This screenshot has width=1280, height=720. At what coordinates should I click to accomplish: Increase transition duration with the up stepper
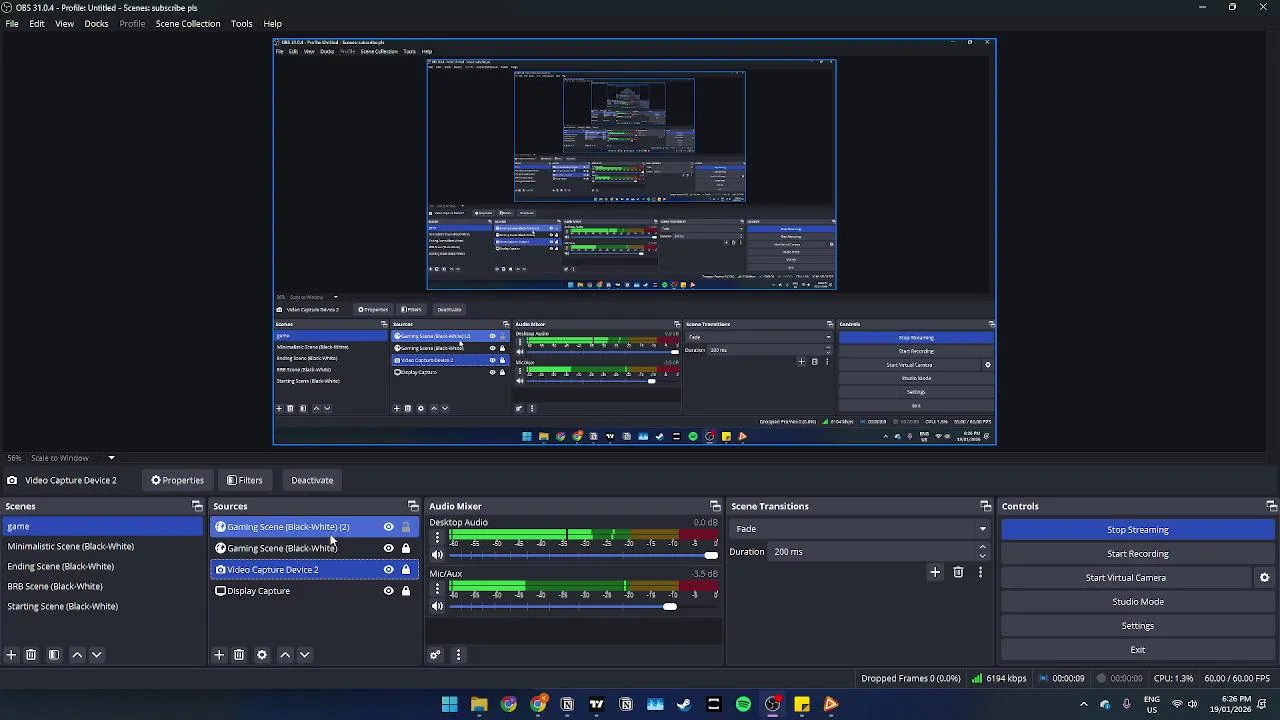[x=982, y=548]
